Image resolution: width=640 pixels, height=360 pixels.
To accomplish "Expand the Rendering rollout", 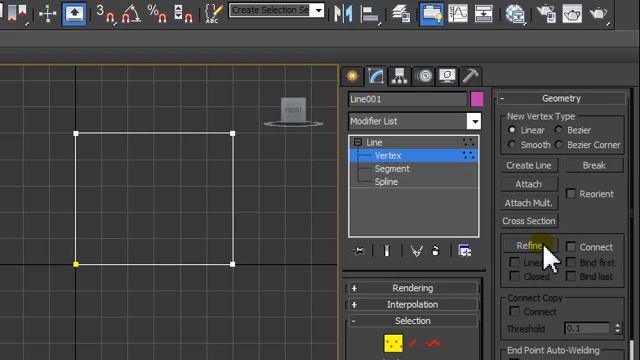I will click(x=413, y=288).
